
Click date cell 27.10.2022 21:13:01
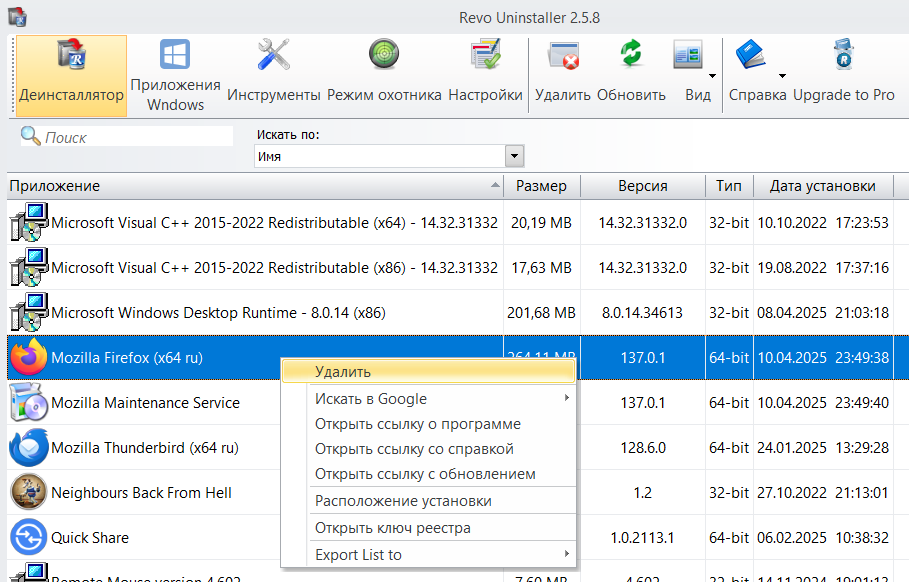[823, 493]
